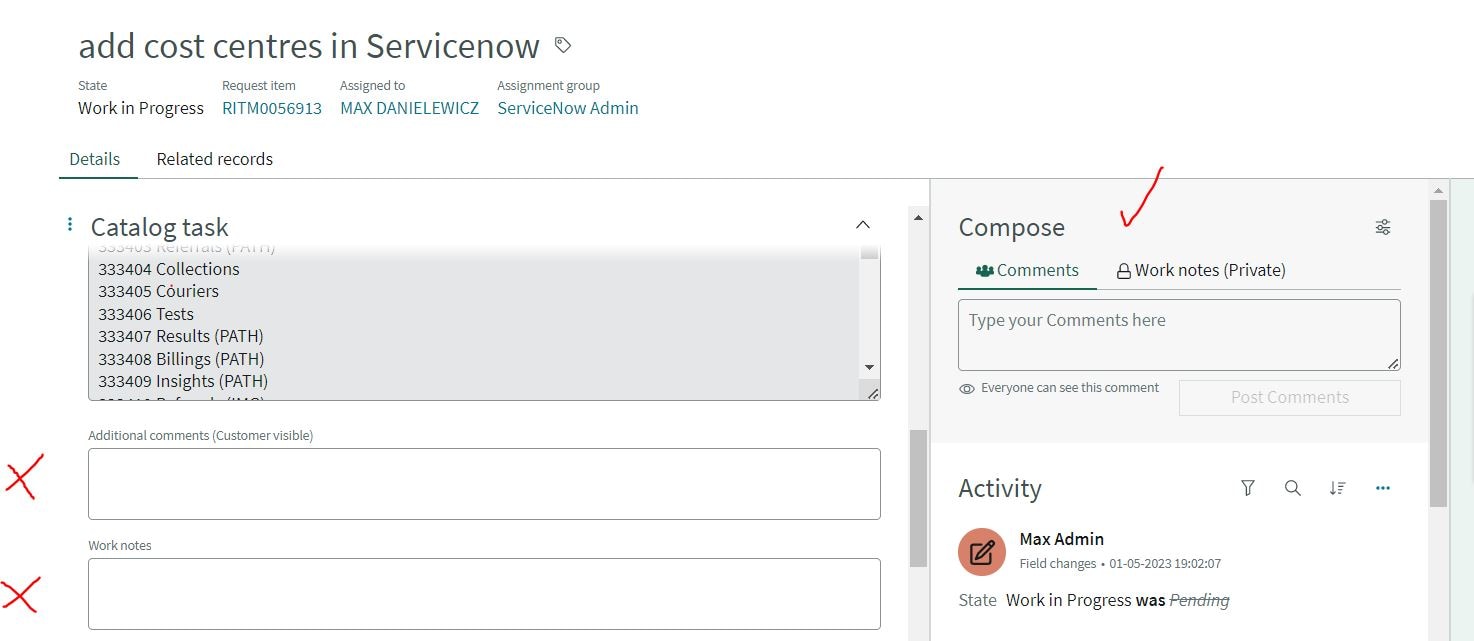Click the lock icon on Work notes tab
The height and width of the screenshot is (641, 1474).
coord(1122,269)
